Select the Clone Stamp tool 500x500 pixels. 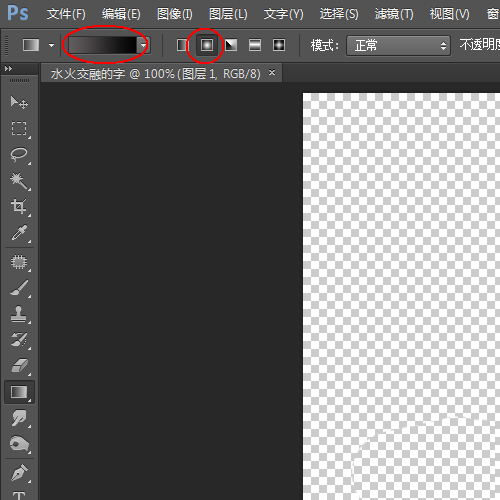[19, 314]
